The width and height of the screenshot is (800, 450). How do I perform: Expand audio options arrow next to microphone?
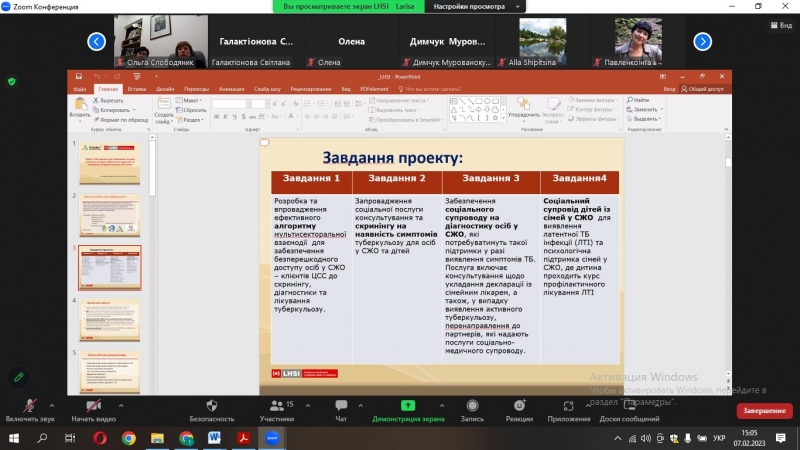pos(52,406)
